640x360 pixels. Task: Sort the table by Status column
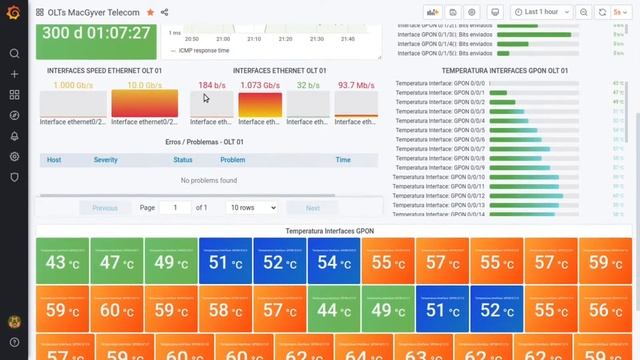coord(182,160)
